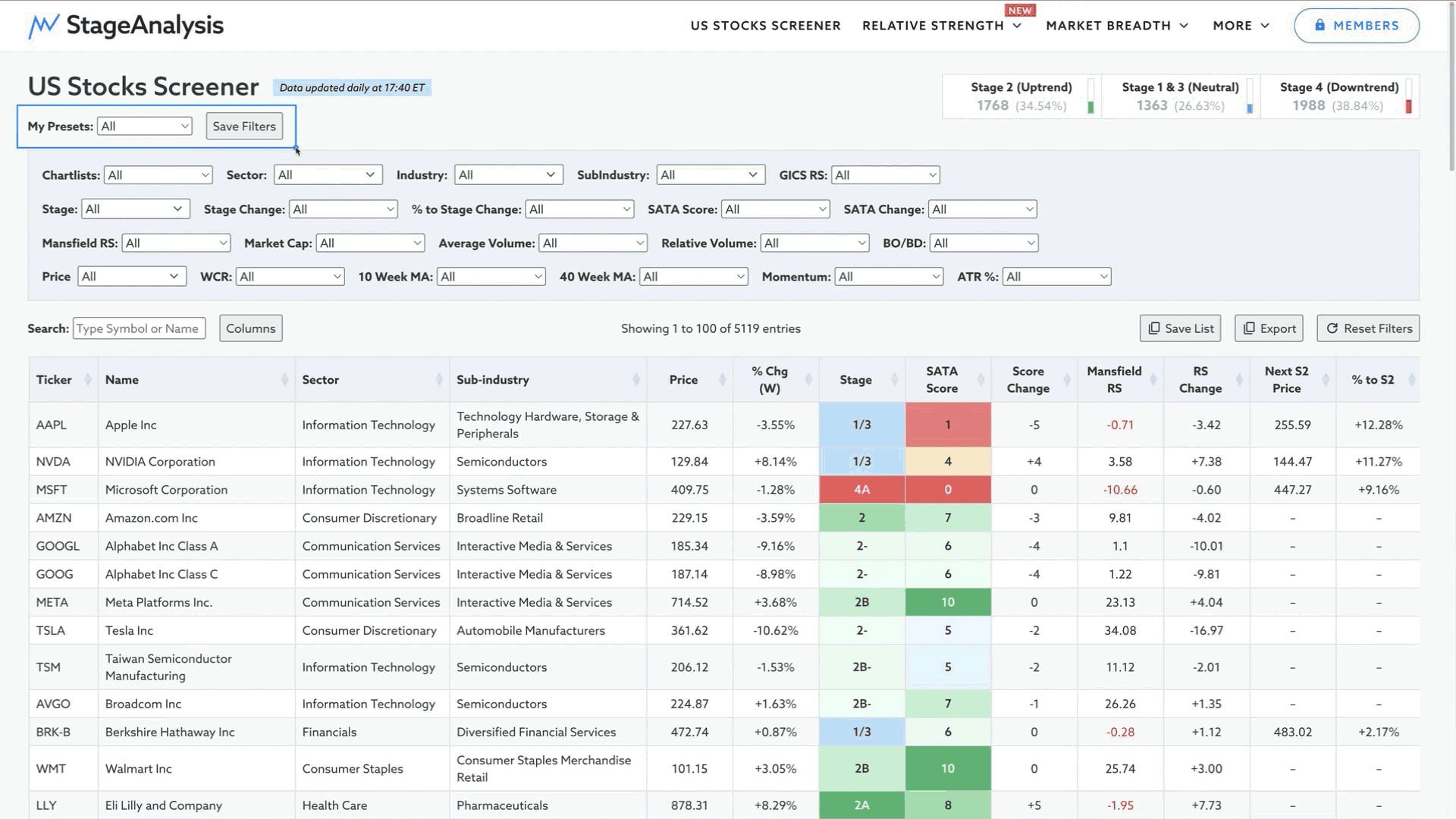Click the Export button icon
This screenshot has height=819, width=1456.
point(1248,328)
